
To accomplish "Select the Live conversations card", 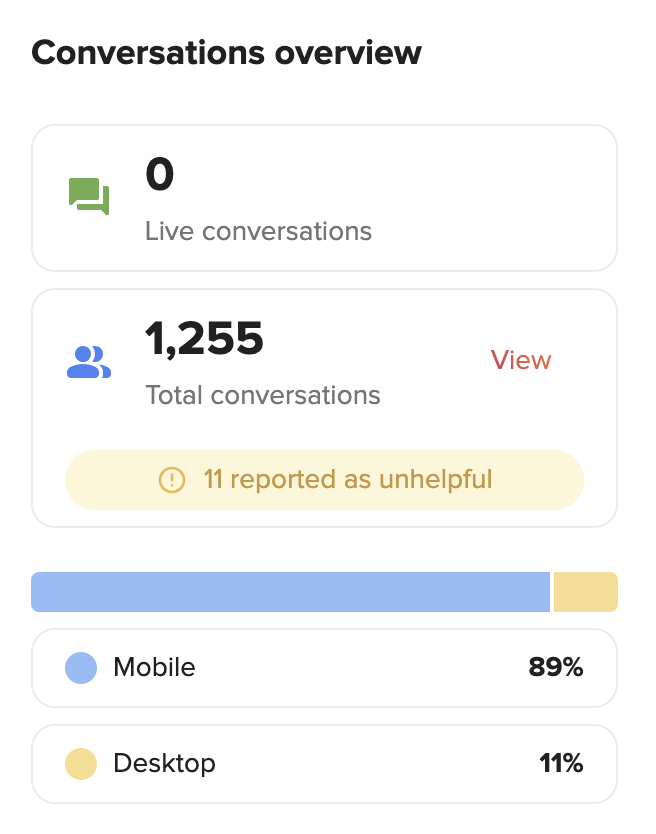I will [324, 198].
